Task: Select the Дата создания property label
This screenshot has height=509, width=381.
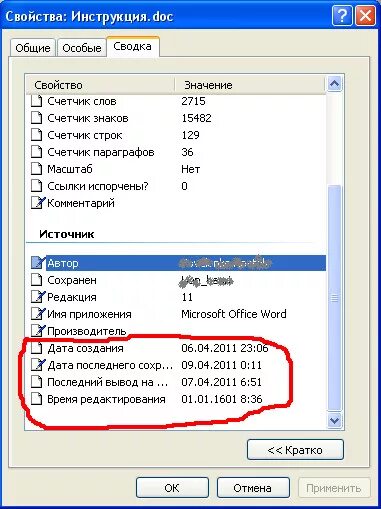Action: 85,348
